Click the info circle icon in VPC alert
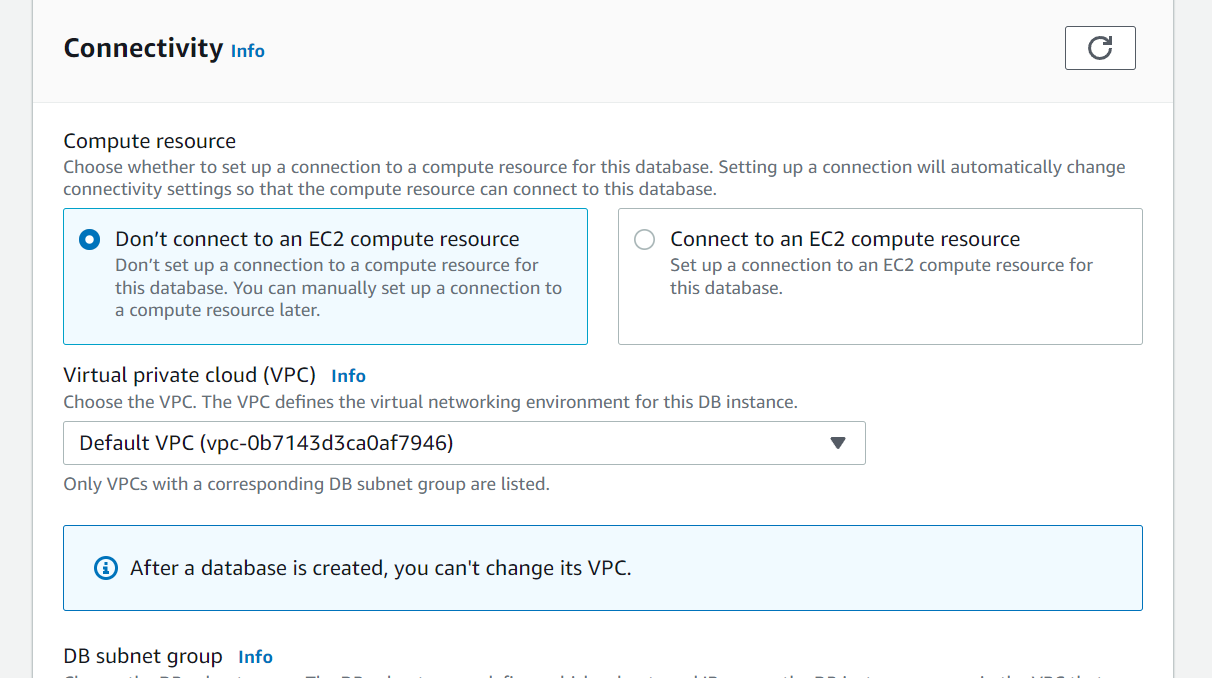Image resolution: width=1212 pixels, height=678 pixels. pos(105,568)
